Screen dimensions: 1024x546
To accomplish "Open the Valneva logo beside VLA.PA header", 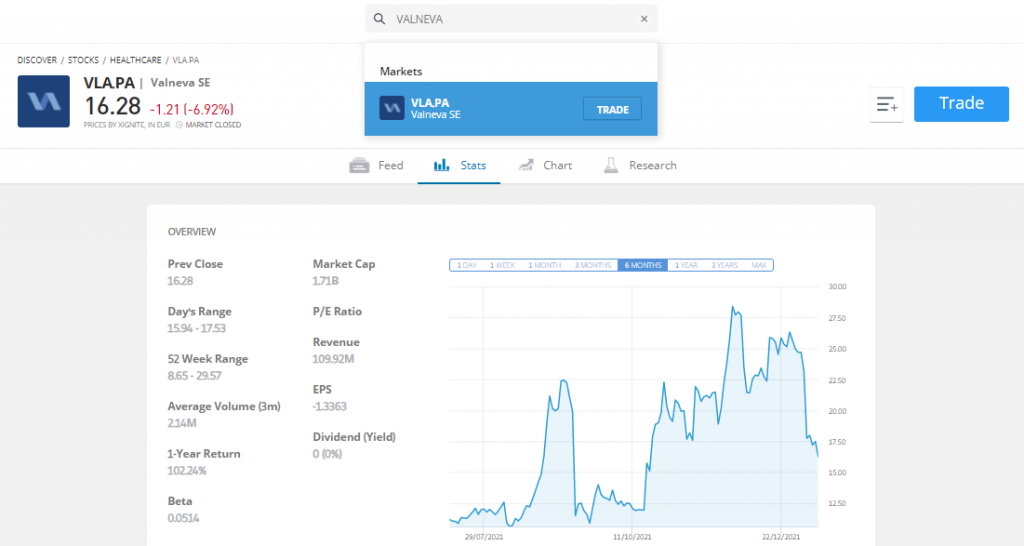I will [x=44, y=101].
